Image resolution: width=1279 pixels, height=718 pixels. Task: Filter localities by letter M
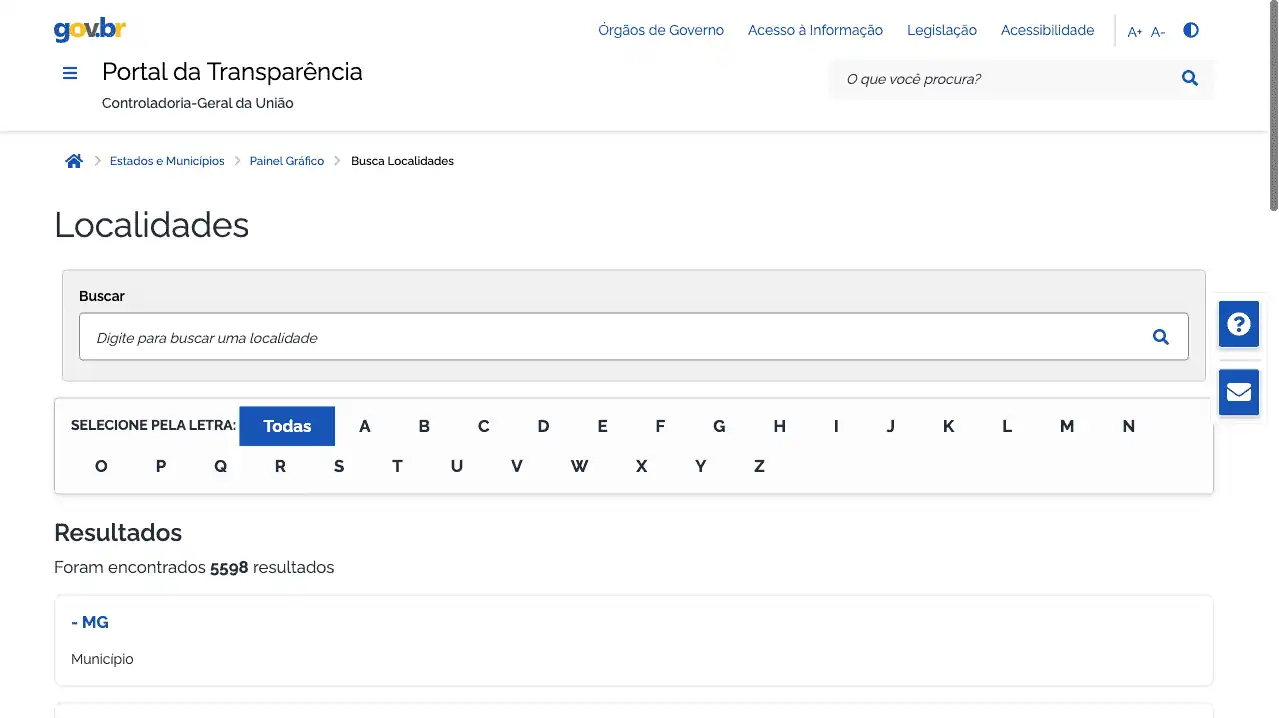(x=1067, y=426)
